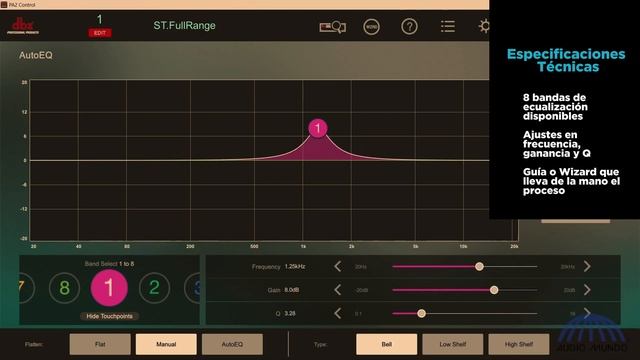
Task: Decrease Frequency with left arrow
Action: [338, 267]
